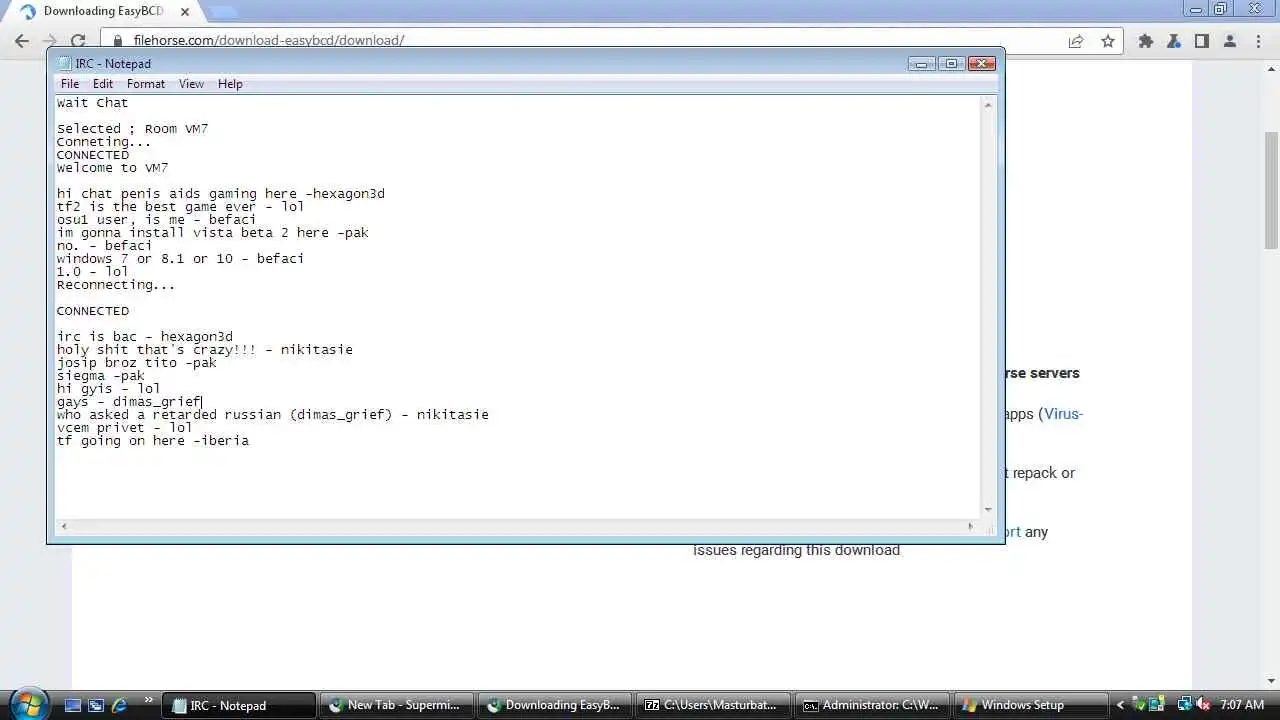Image resolution: width=1280 pixels, height=720 pixels.
Task: Click Notepad horizontal scrollbar left arrow
Action: coord(64,526)
